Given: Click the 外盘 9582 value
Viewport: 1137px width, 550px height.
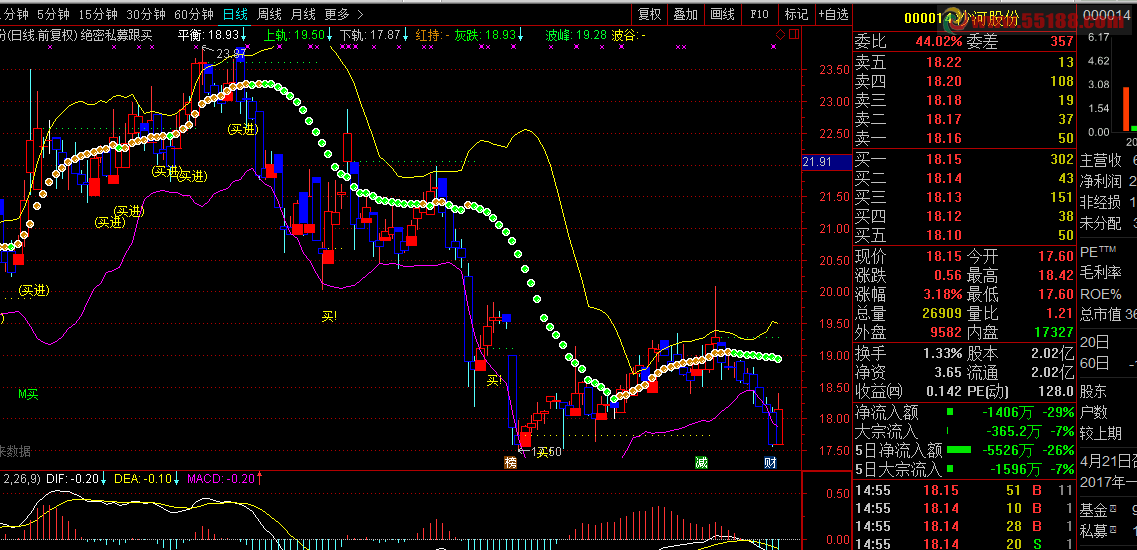Looking at the screenshot, I should pyautogui.click(x=945, y=332).
